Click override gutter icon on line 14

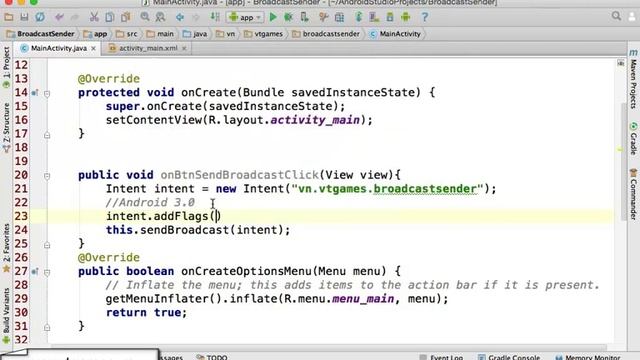pos(35,93)
